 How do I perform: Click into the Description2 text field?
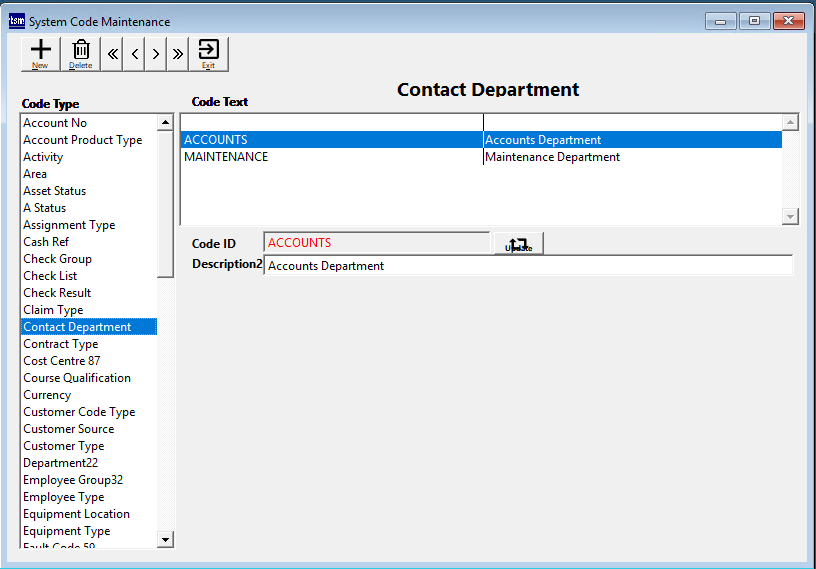pos(527,266)
